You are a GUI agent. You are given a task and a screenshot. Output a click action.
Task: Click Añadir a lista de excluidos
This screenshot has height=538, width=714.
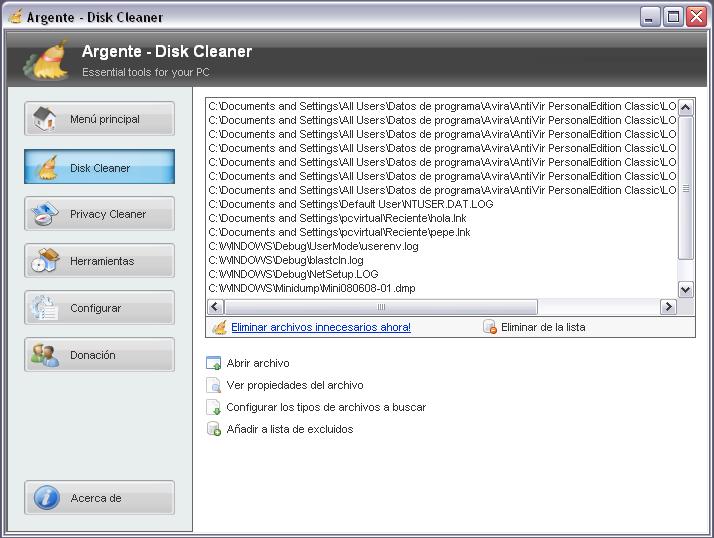pyautogui.click(x=290, y=429)
